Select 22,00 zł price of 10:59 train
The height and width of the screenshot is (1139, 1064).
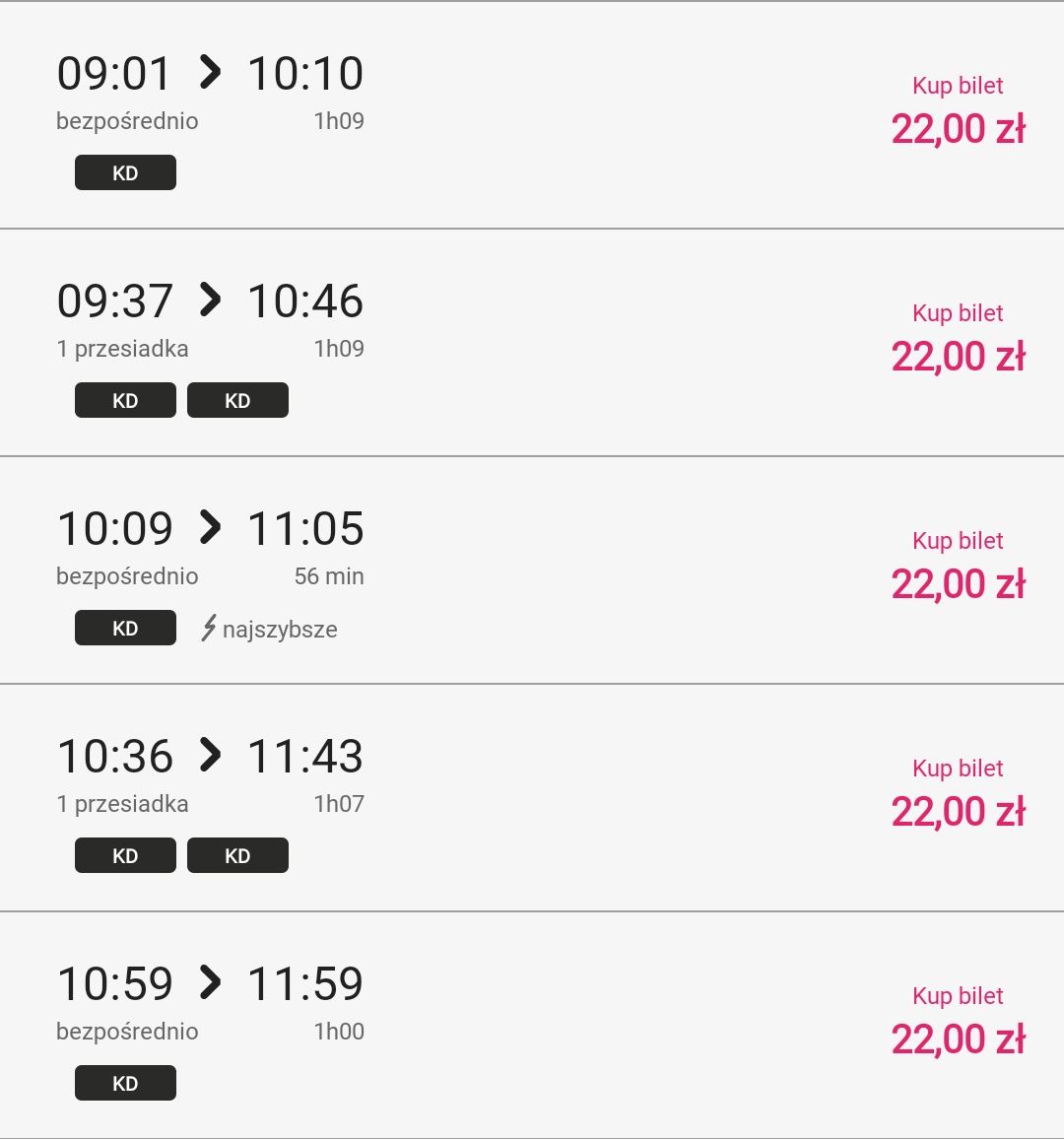pos(958,1039)
